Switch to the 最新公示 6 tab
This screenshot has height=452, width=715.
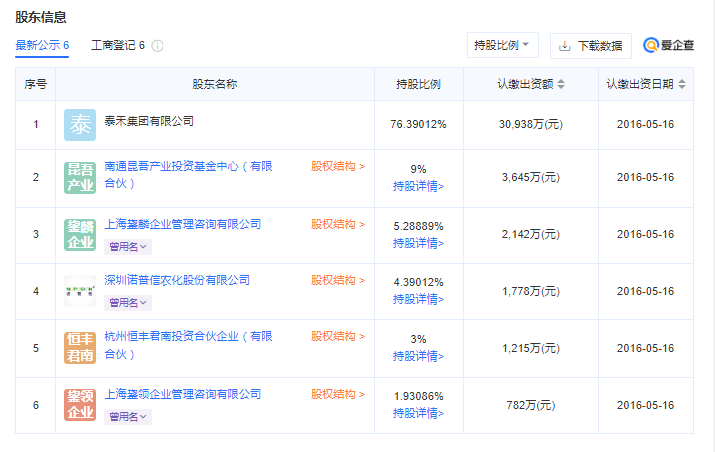point(42,45)
